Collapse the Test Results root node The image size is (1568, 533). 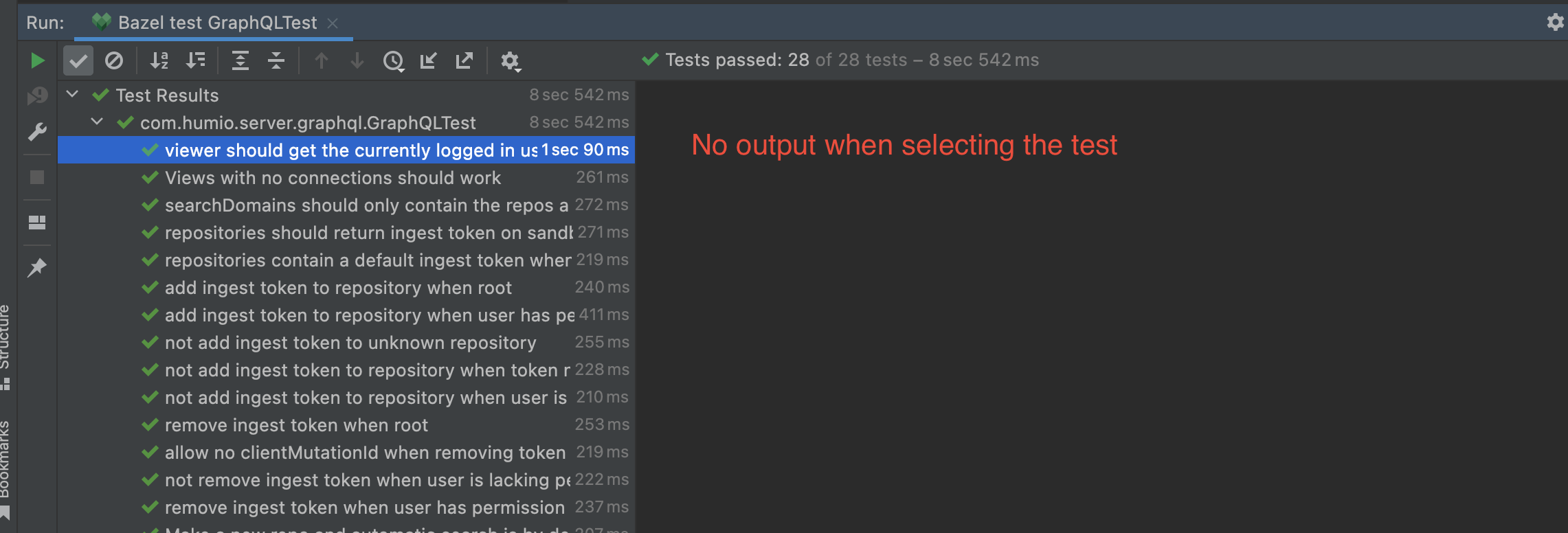point(72,95)
